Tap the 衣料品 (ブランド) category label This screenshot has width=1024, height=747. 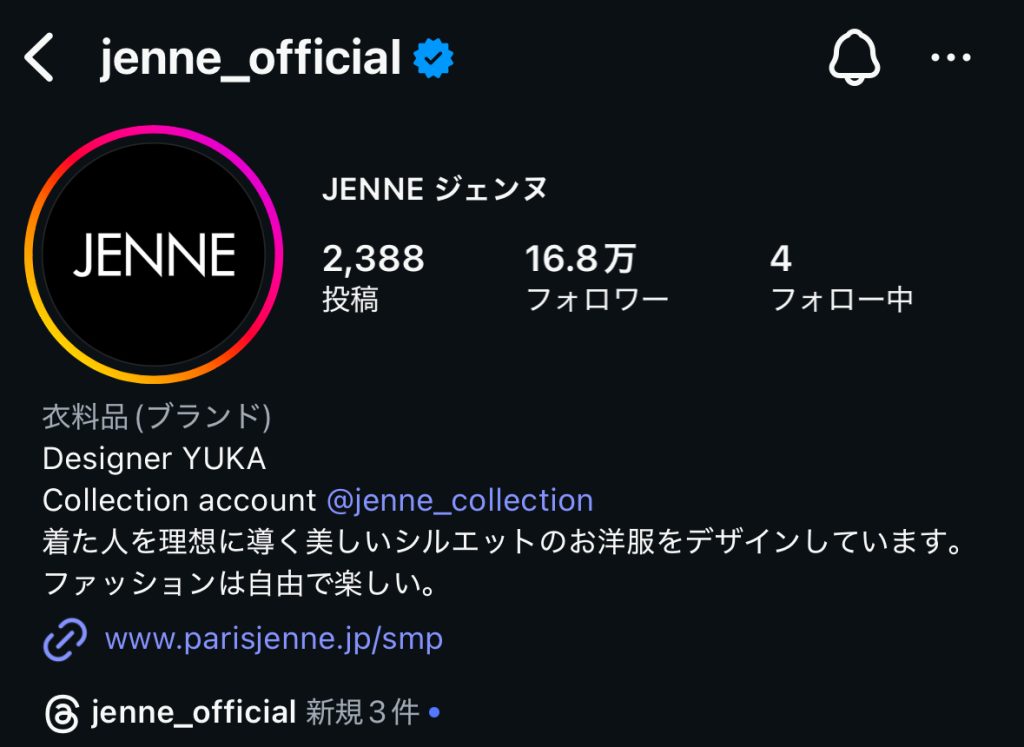tap(157, 416)
